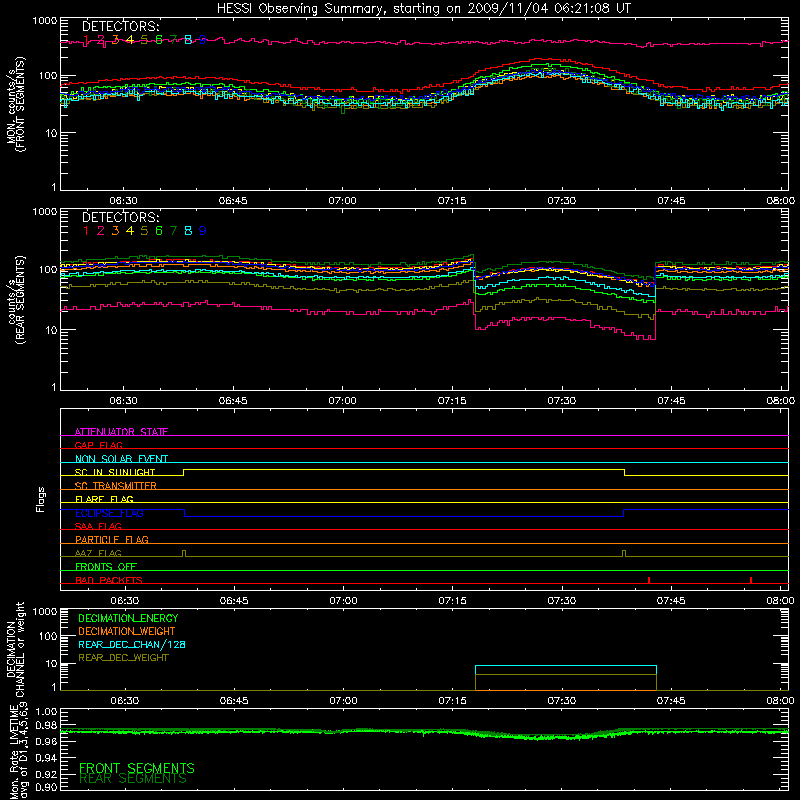Click 07:45 tick under decimation plot
Screen dimensions: 800x800
(671, 701)
